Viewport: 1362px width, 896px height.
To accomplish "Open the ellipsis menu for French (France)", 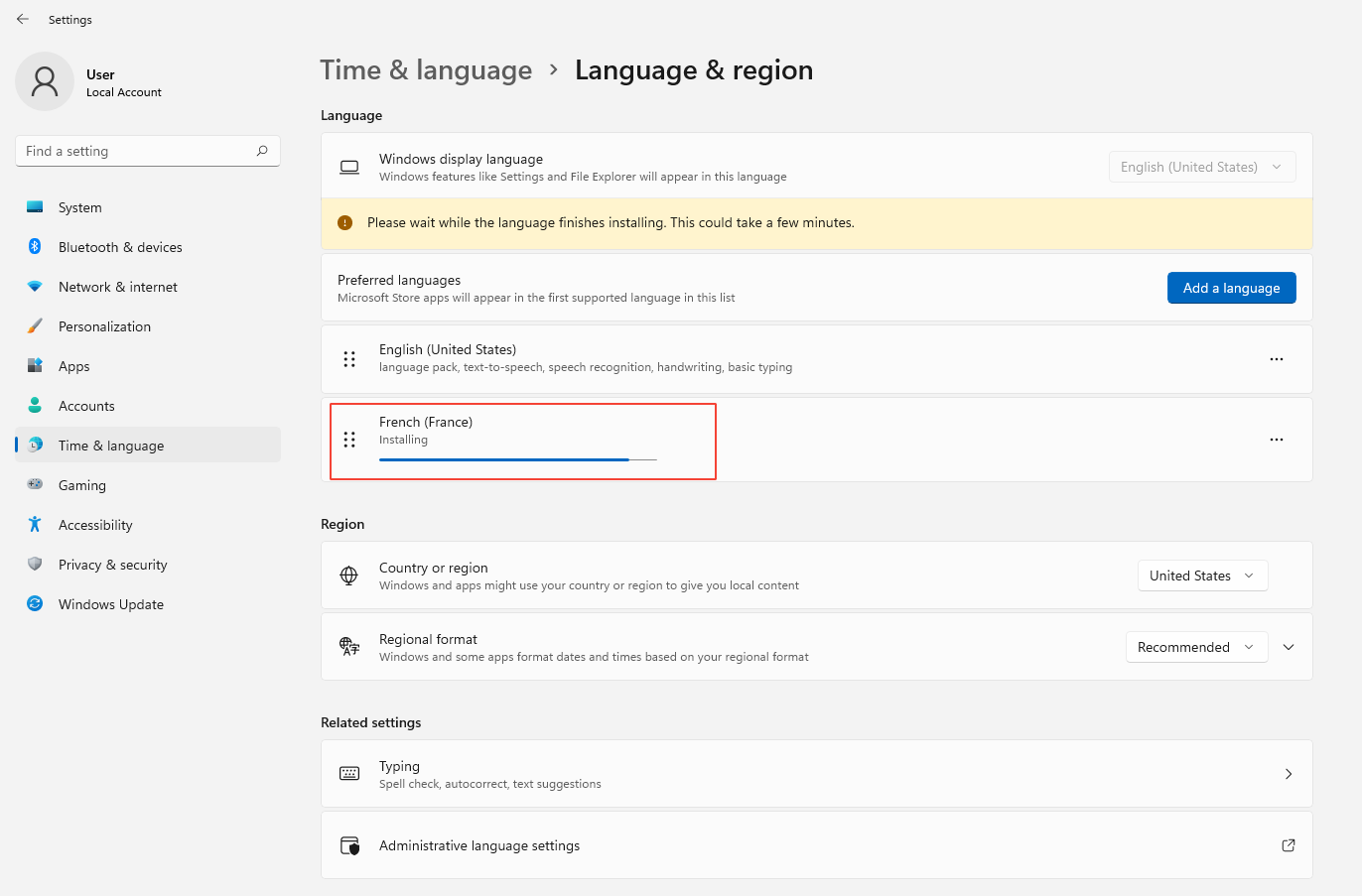I will (x=1277, y=440).
